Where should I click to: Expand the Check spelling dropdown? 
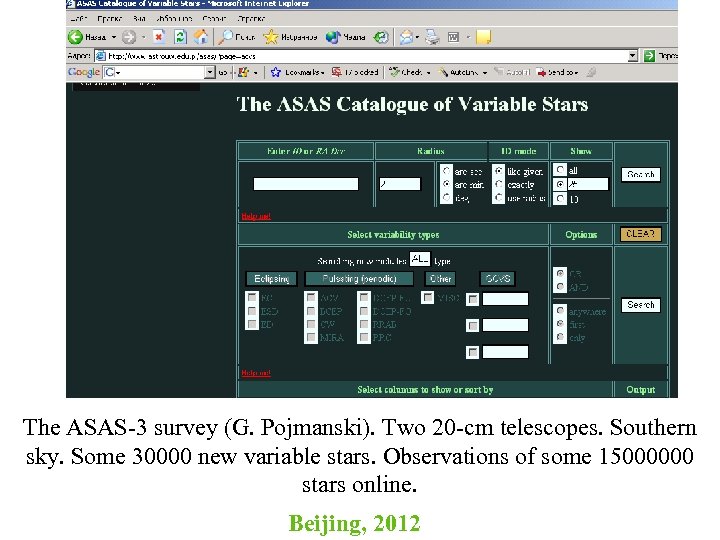tap(428, 73)
